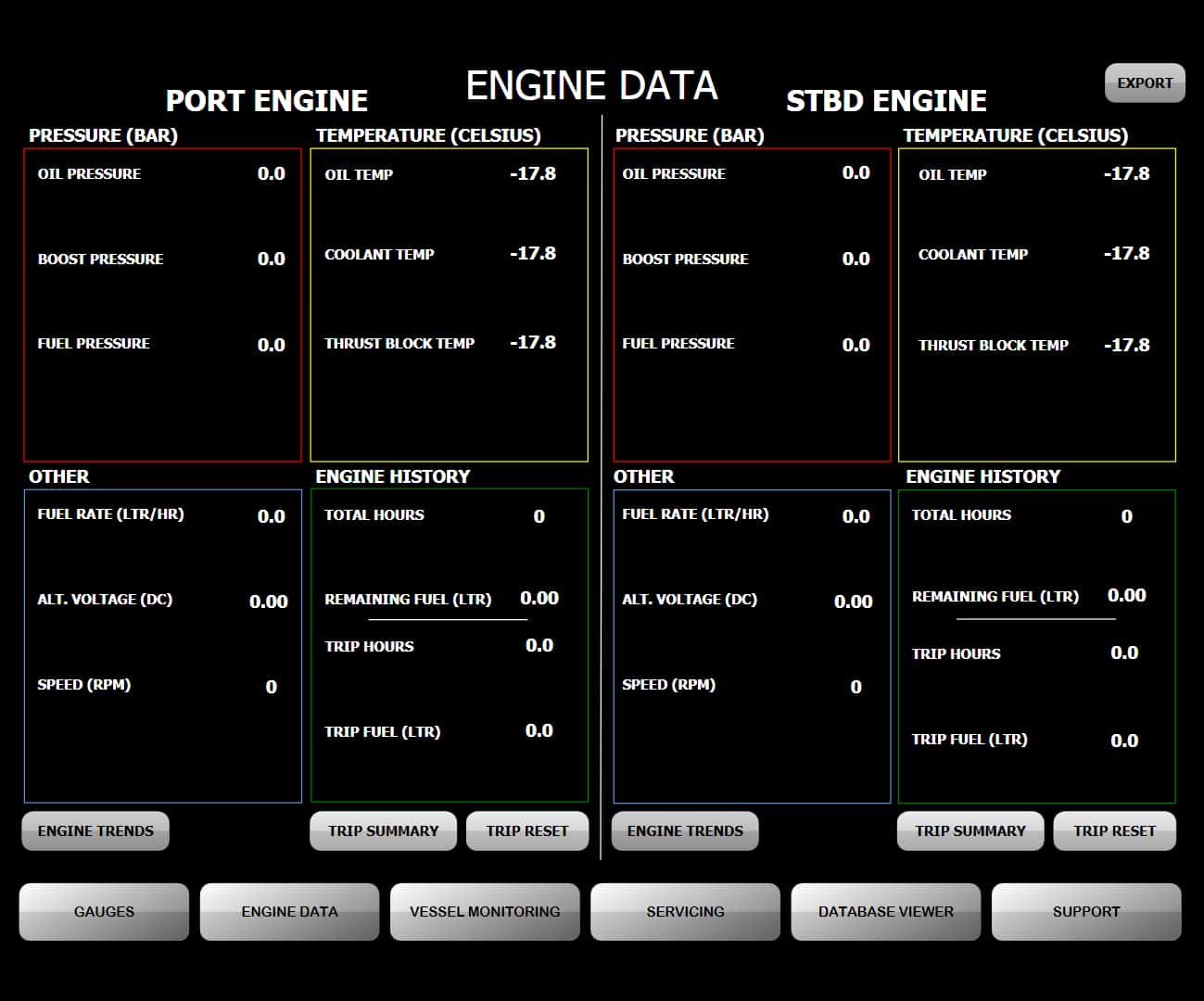Select the port engine FUEL RATE reading
This screenshot has width=1204, height=1001.
click(271, 515)
